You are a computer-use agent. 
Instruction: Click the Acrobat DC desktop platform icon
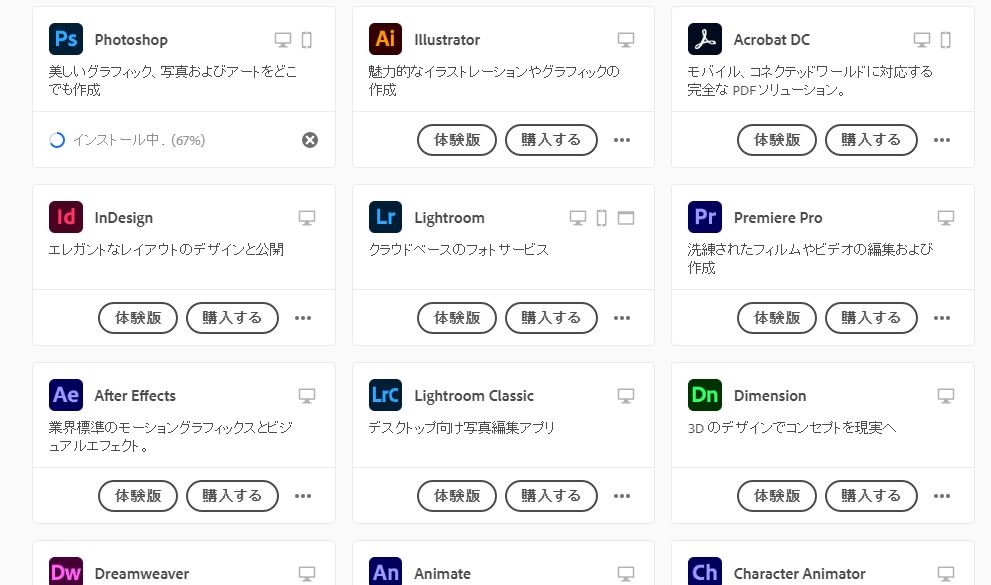point(922,40)
